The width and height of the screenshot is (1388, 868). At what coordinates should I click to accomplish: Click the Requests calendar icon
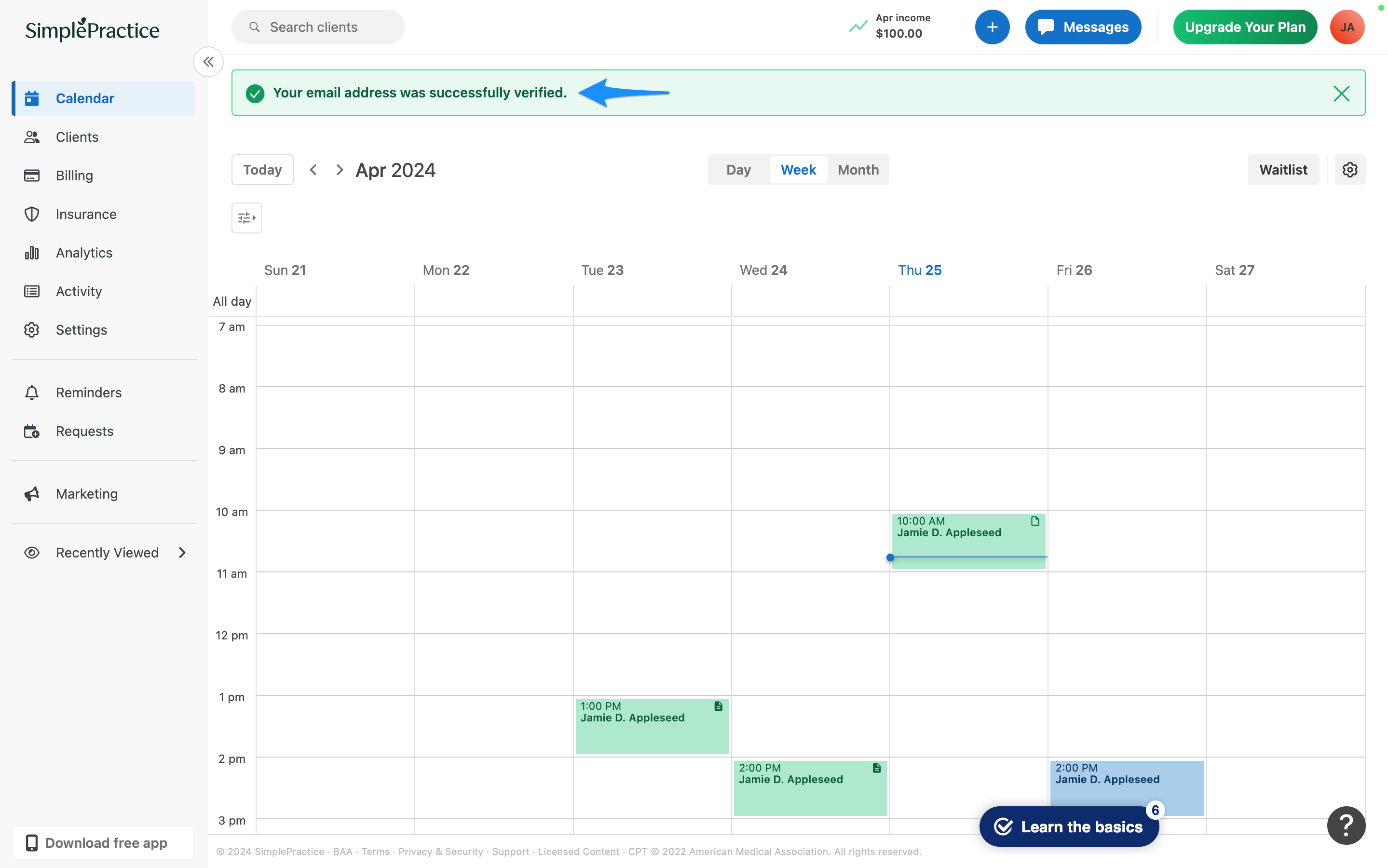click(x=31, y=431)
